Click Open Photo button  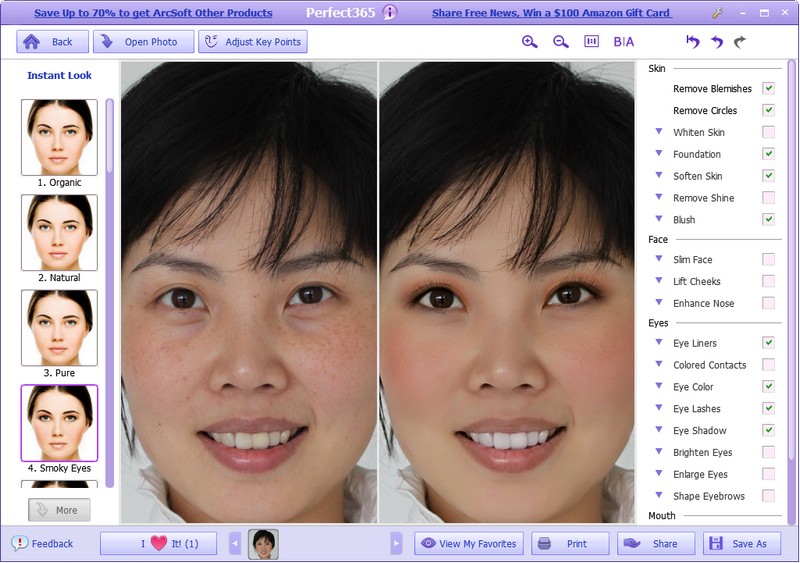pos(143,42)
